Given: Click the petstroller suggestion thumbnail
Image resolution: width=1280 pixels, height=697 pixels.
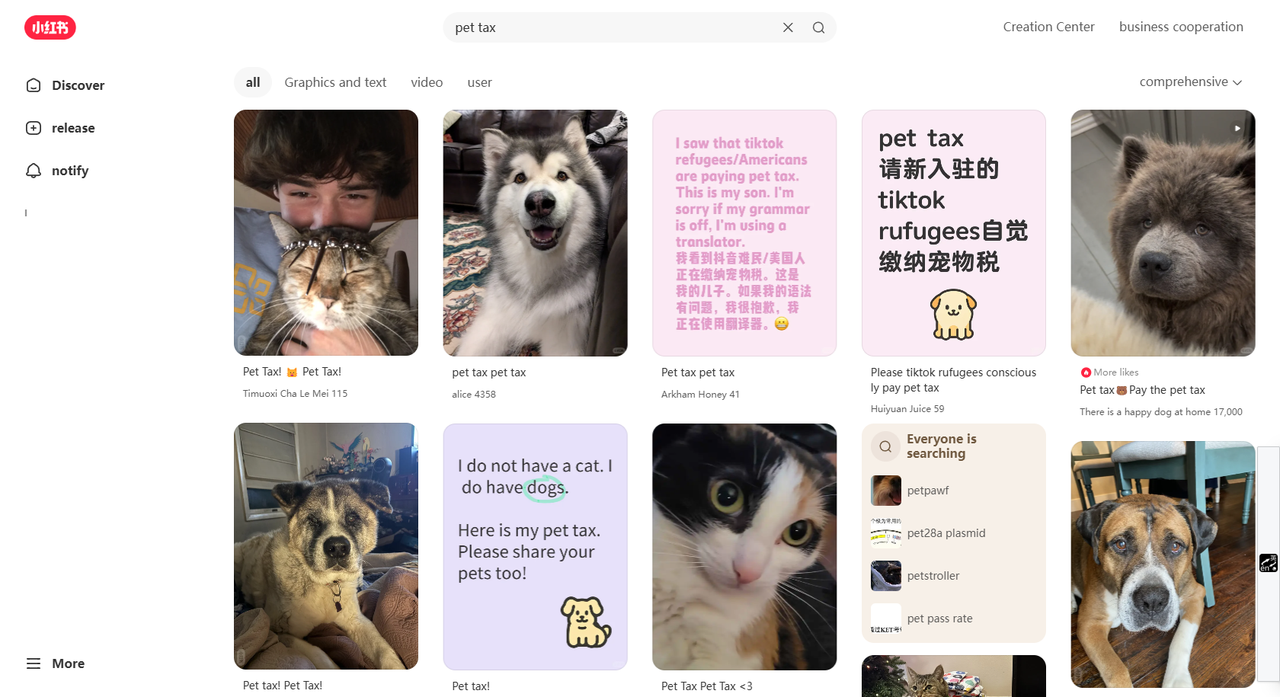Looking at the screenshot, I should [885, 576].
